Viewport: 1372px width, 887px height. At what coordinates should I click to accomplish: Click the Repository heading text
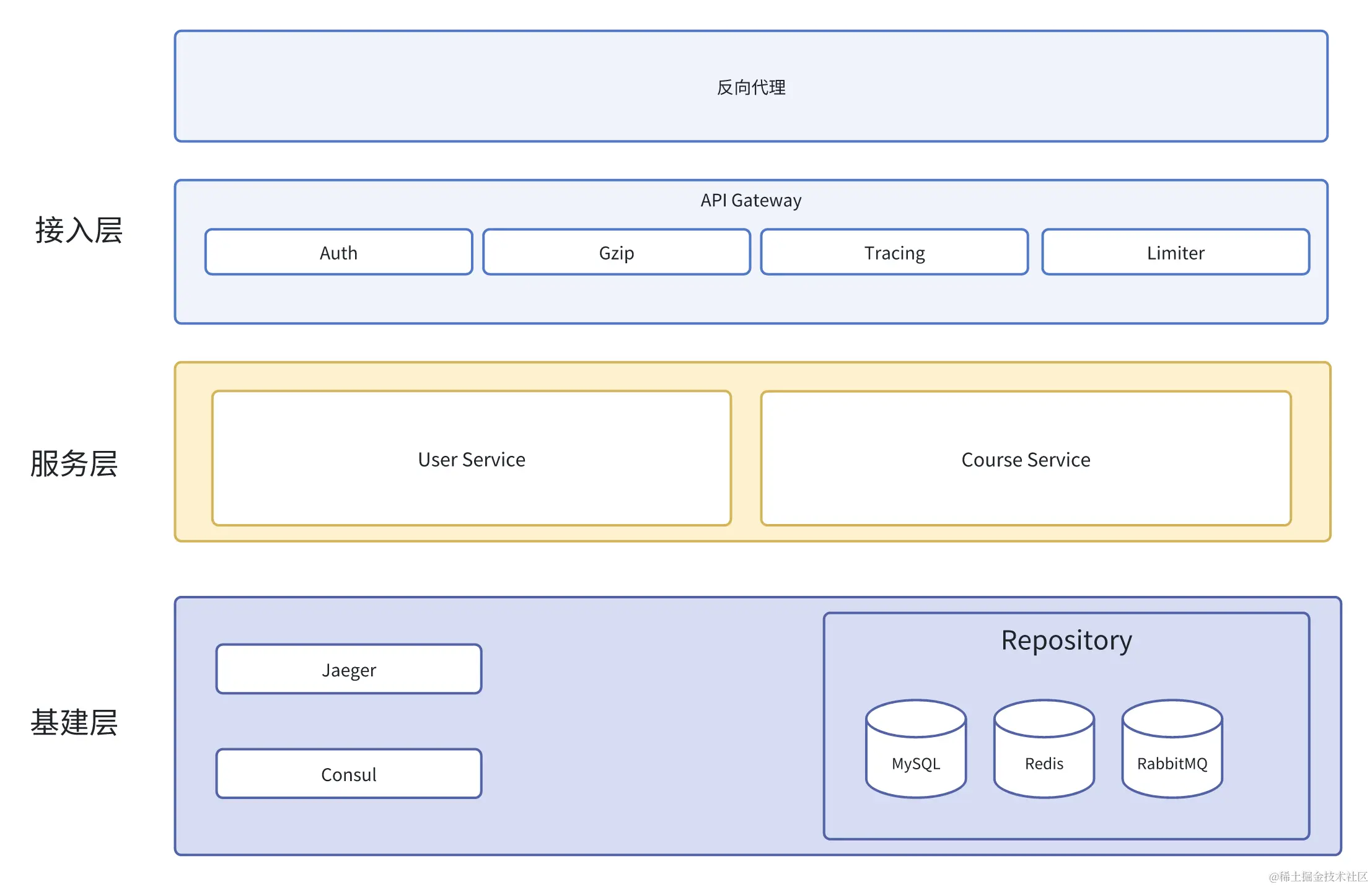1066,640
